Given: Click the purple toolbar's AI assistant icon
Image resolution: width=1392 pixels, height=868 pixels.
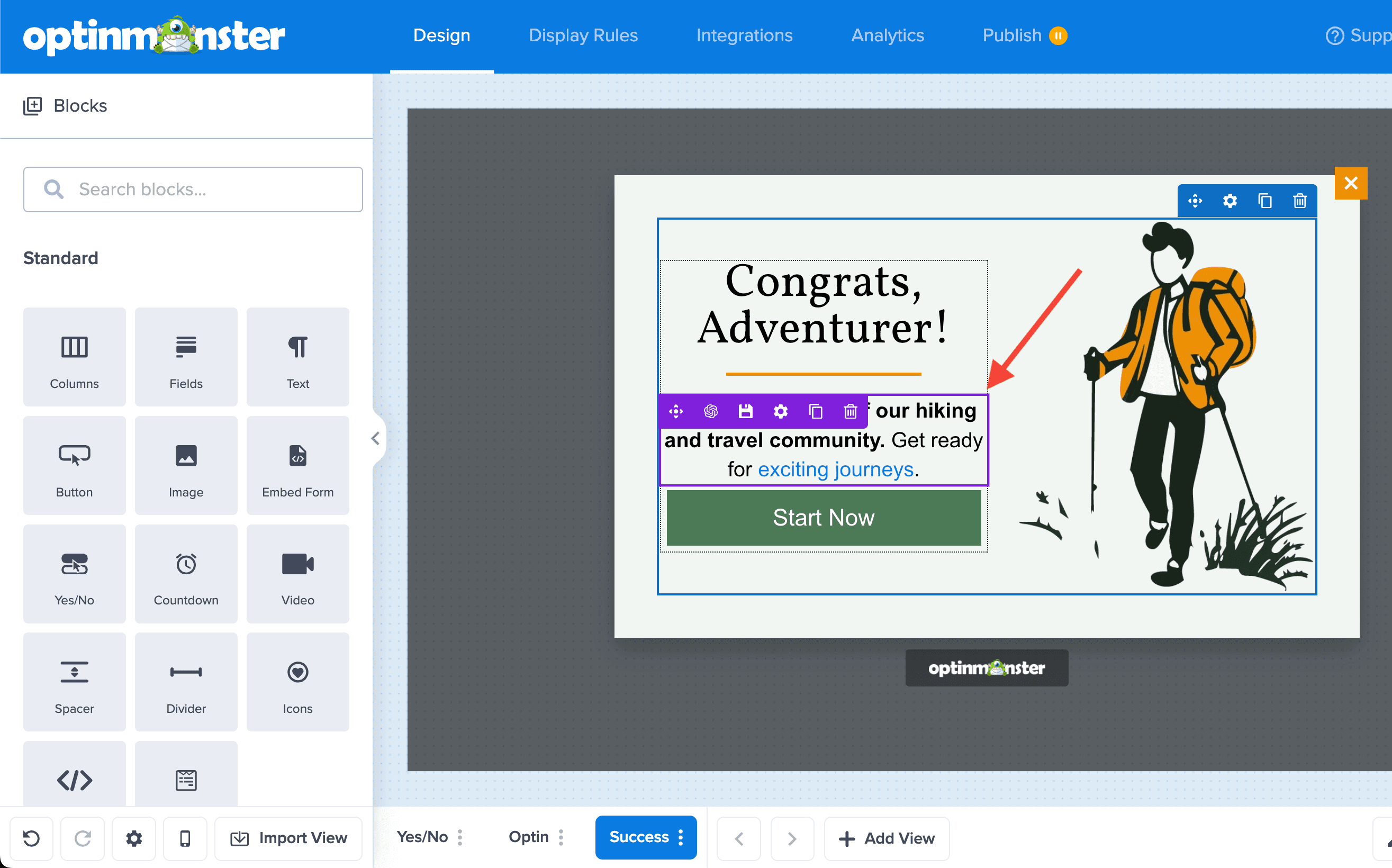Looking at the screenshot, I should point(711,411).
